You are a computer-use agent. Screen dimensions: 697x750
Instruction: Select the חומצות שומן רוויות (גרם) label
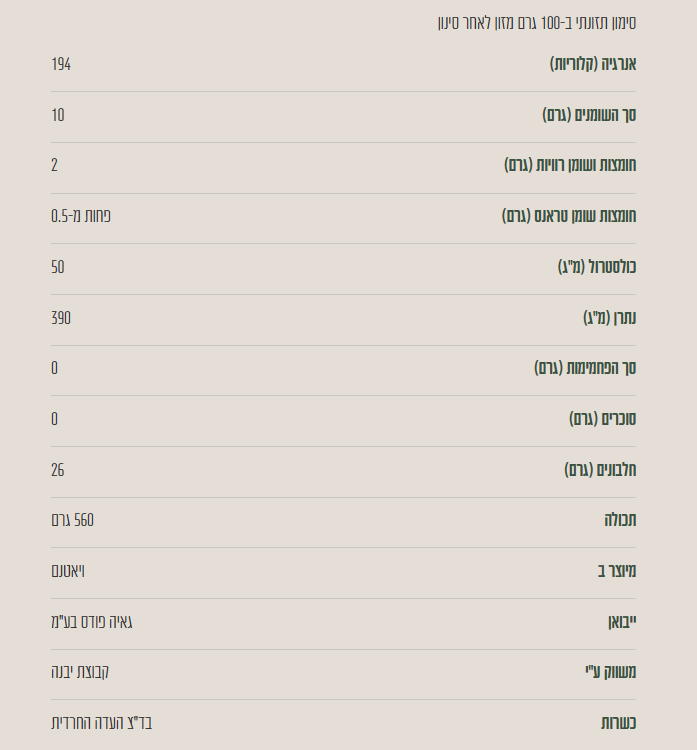(570, 165)
